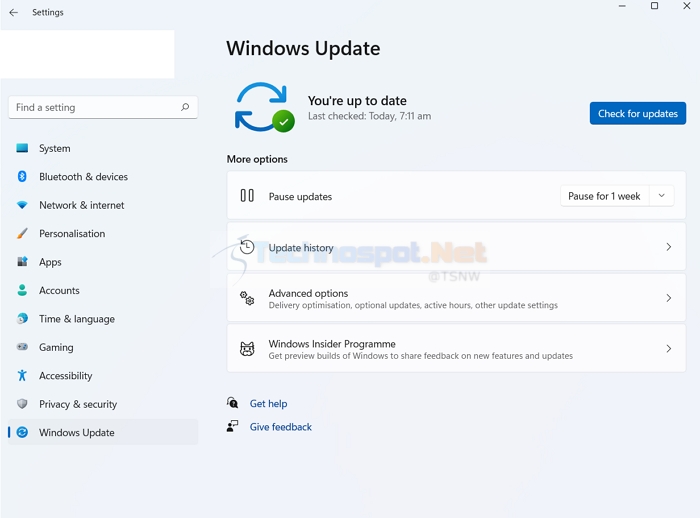Click the Advanced options title
The height and width of the screenshot is (518, 700).
point(308,293)
